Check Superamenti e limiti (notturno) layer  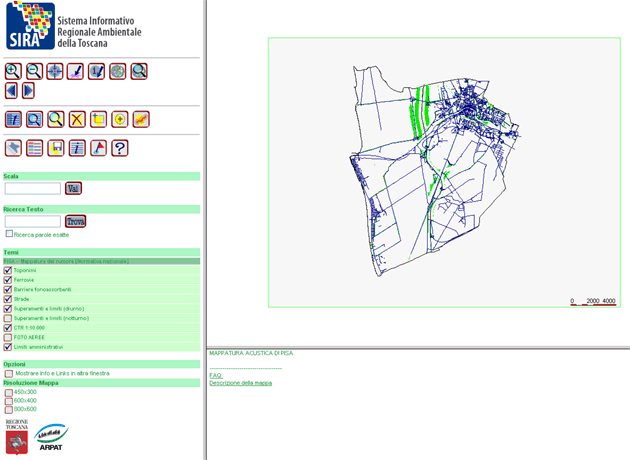click(x=8, y=318)
